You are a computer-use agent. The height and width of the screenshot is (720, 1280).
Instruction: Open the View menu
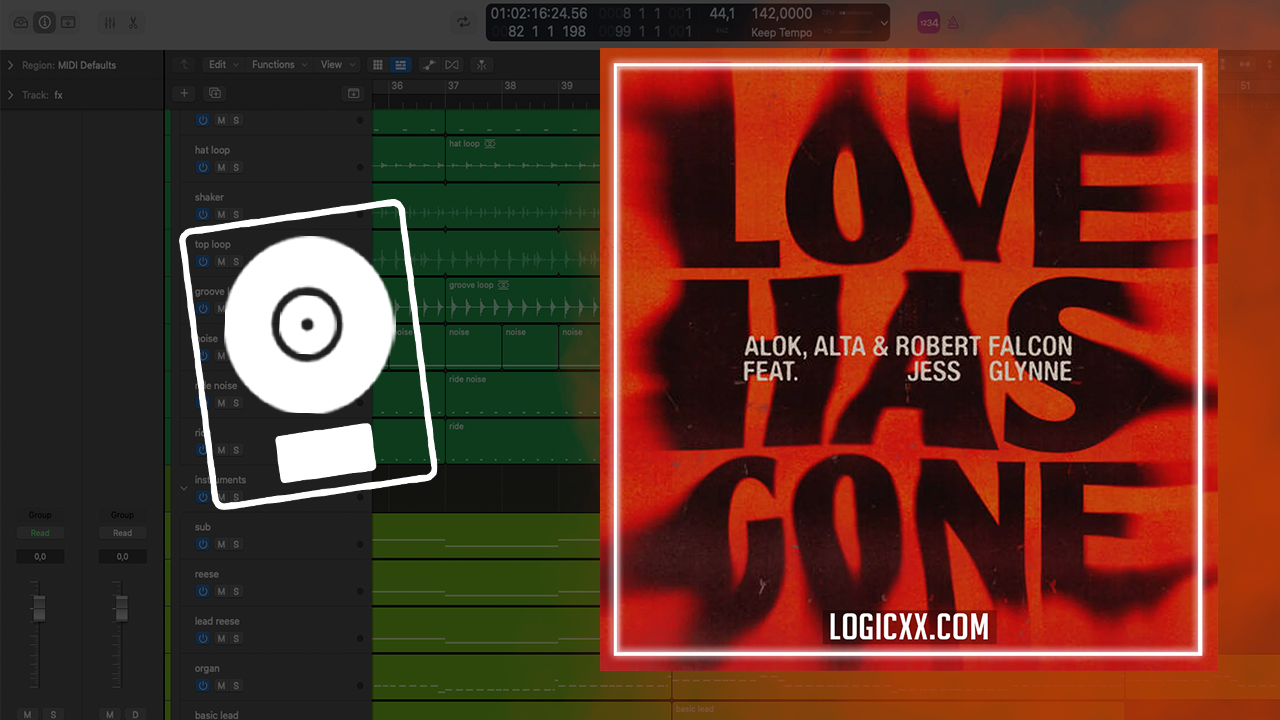click(x=336, y=65)
